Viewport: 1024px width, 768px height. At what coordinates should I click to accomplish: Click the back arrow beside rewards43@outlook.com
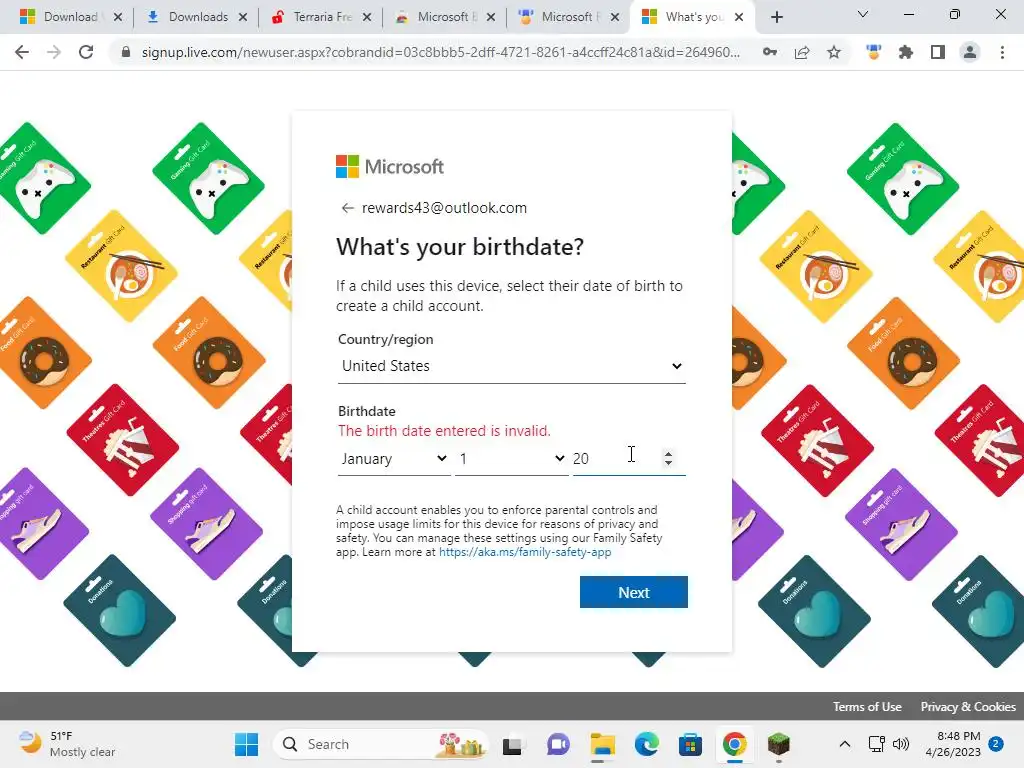(347, 208)
